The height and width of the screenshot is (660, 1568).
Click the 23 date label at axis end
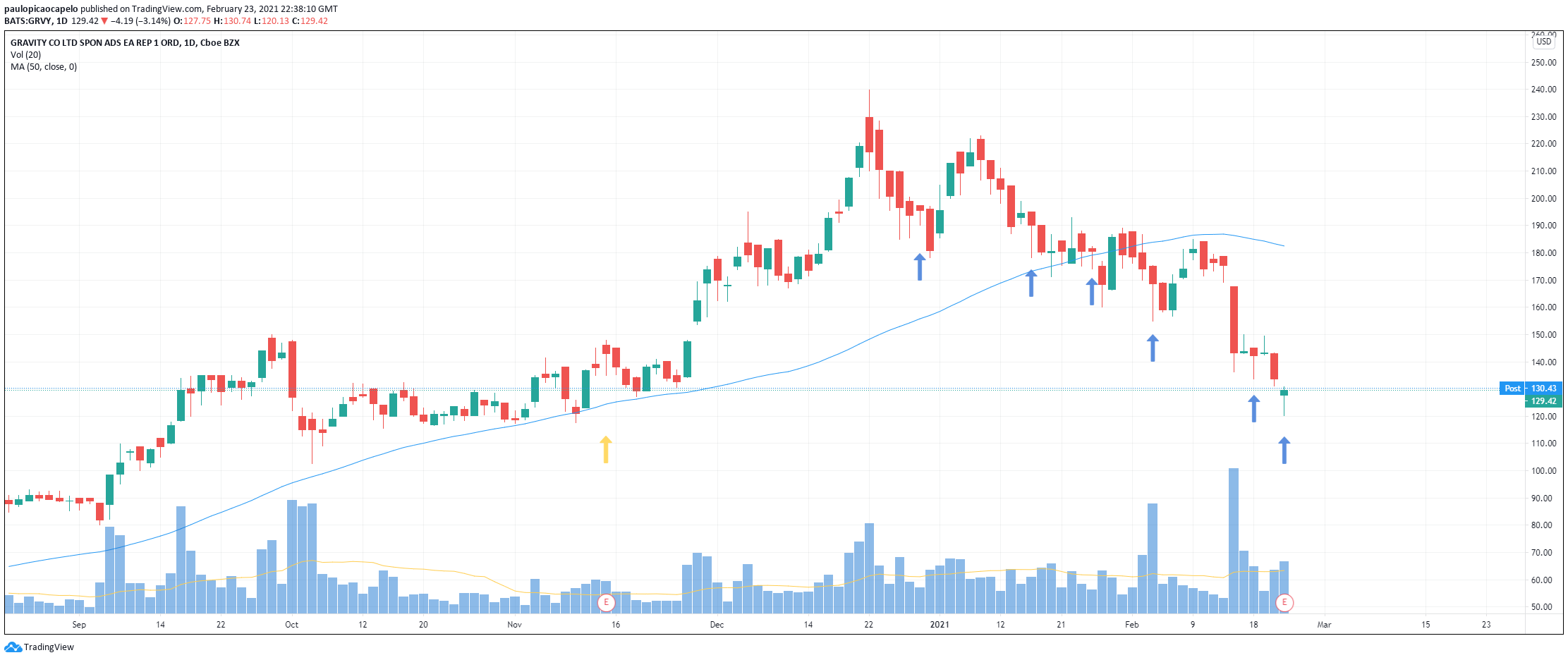pyautogui.click(x=1486, y=625)
